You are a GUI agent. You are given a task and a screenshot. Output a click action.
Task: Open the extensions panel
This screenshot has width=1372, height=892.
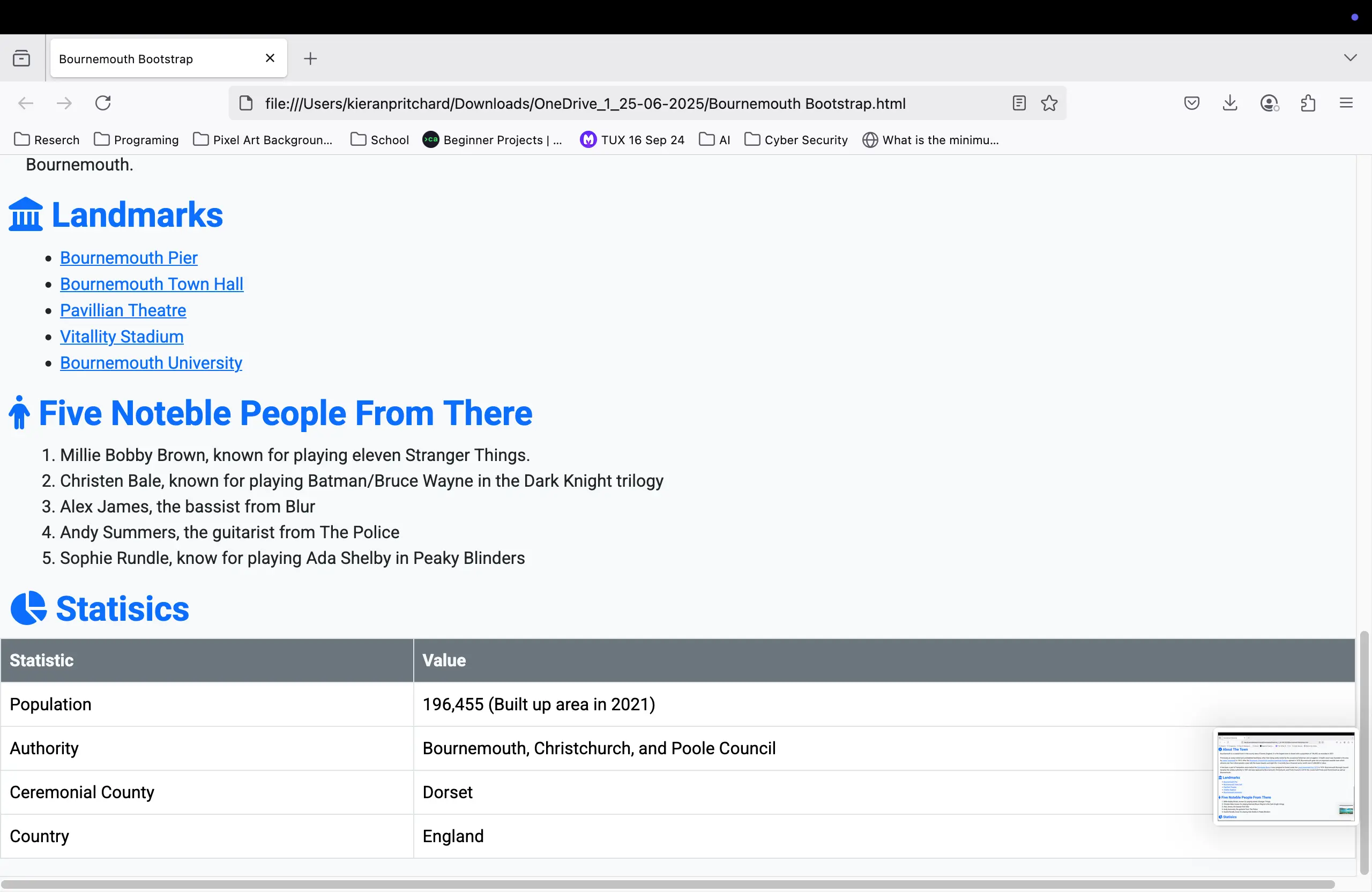(x=1308, y=103)
